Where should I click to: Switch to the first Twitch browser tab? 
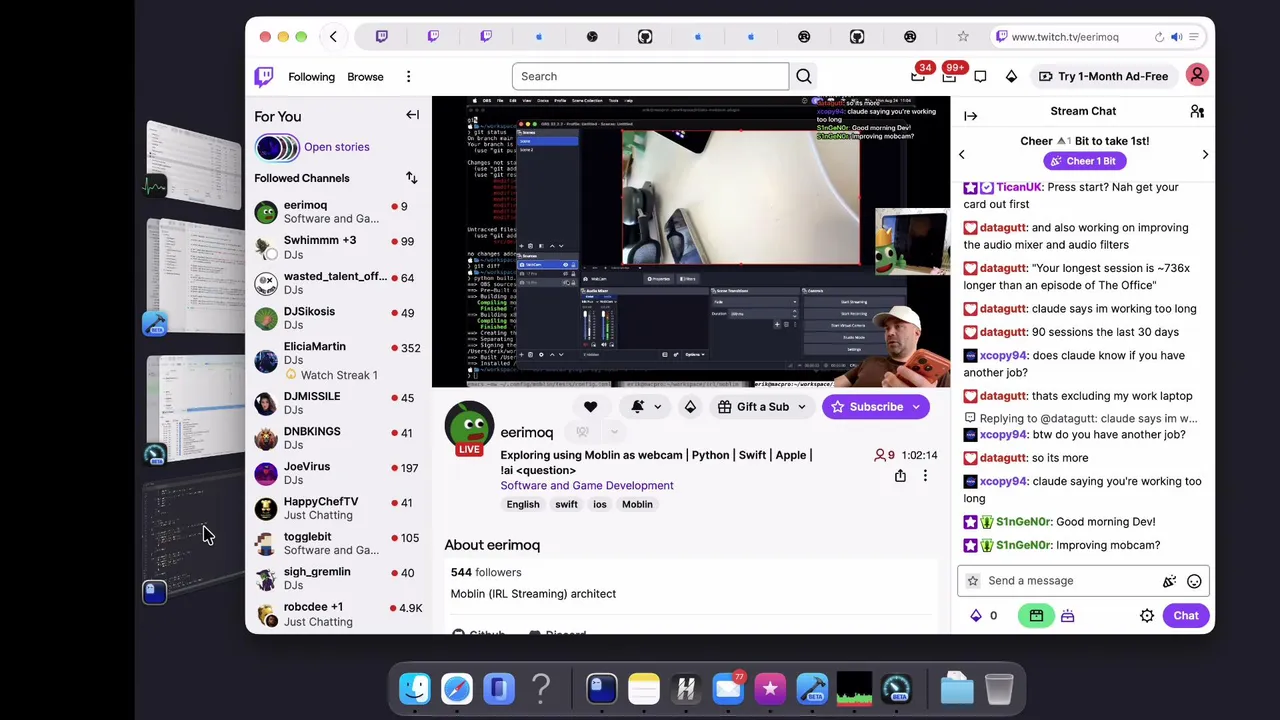pos(381,37)
